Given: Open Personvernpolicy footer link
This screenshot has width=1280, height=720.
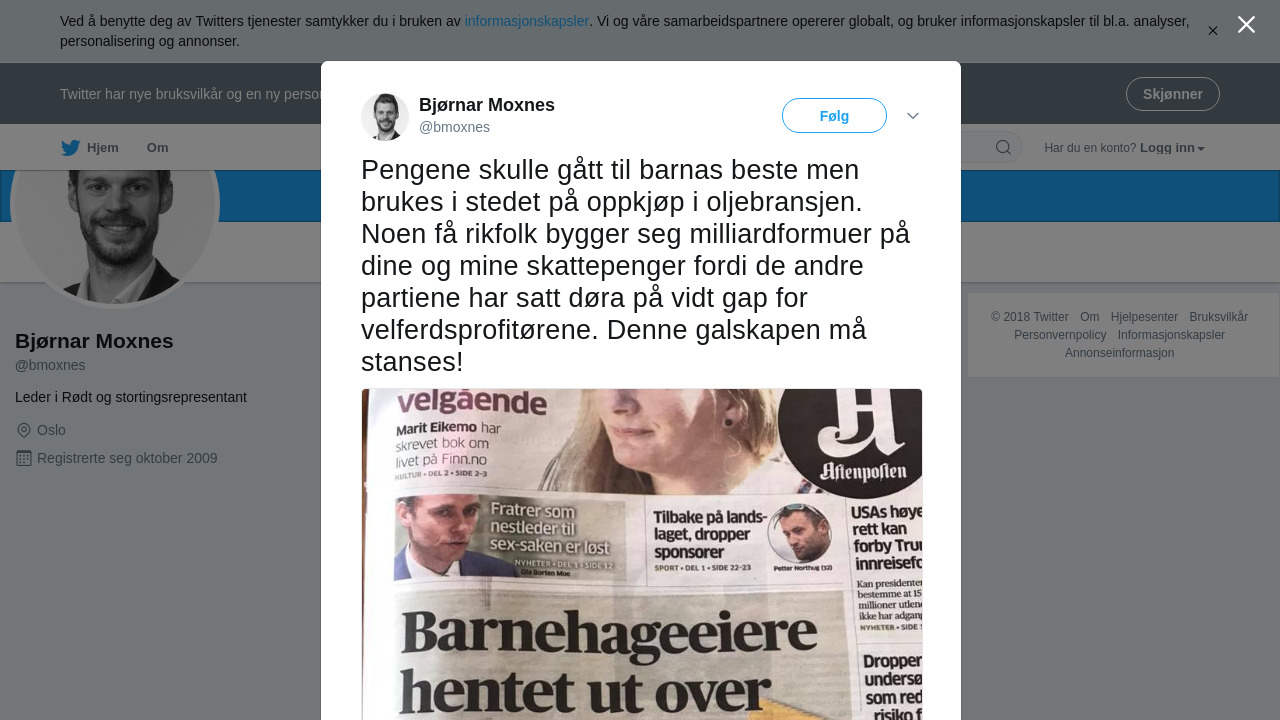Looking at the screenshot, I should [x=1060, y=335].
